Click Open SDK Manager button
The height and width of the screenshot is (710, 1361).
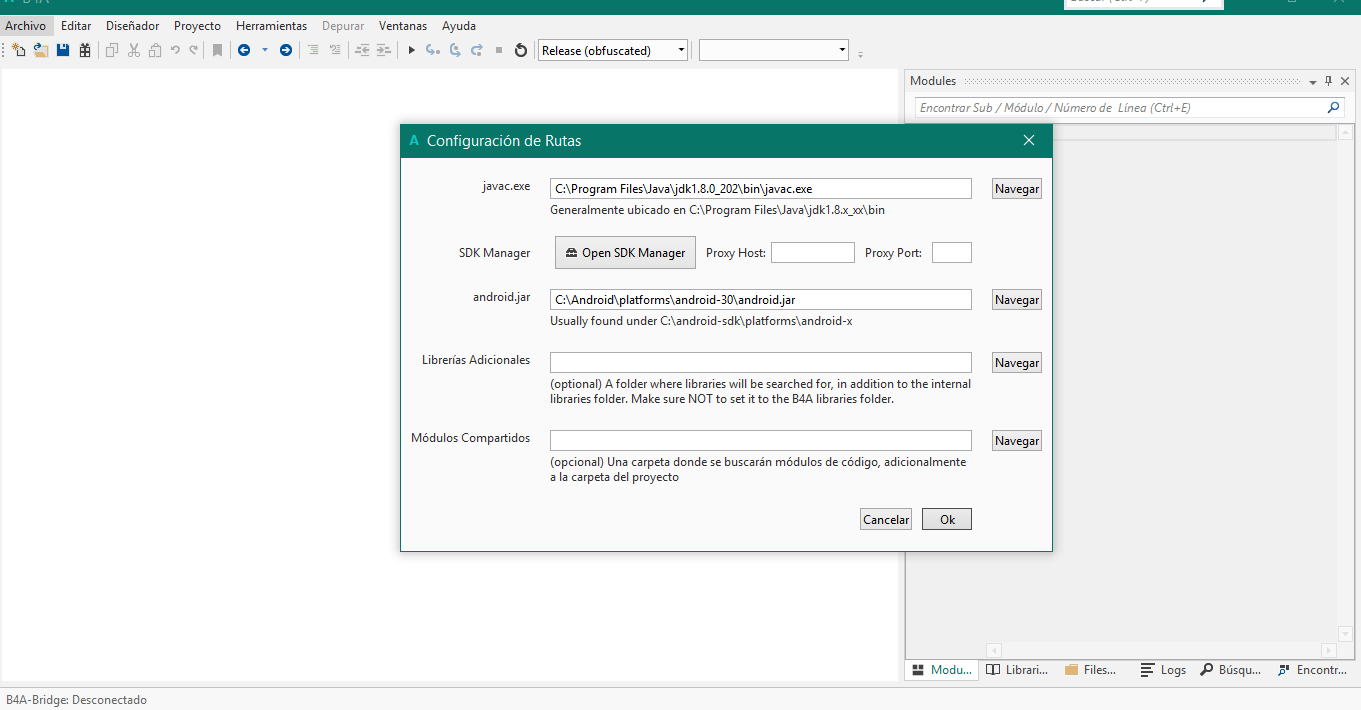pos(625,253)
